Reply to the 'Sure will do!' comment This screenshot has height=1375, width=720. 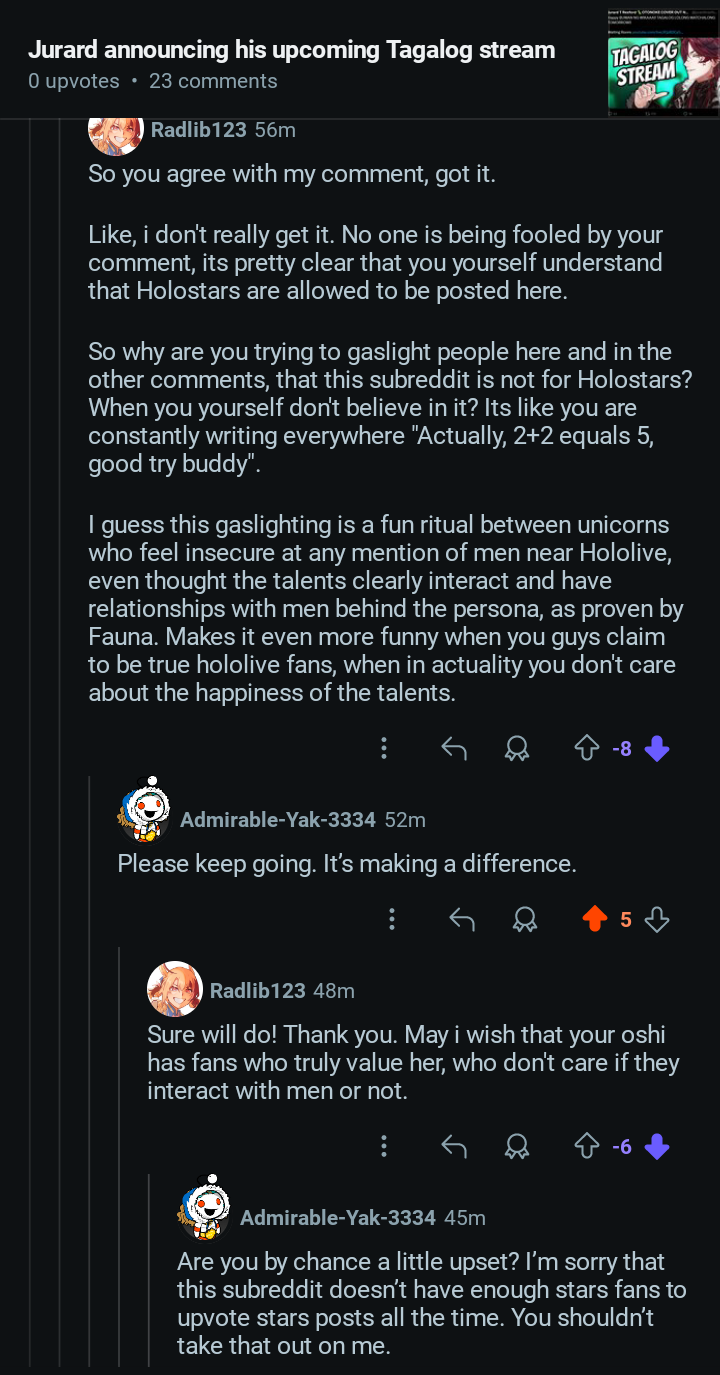pyautogui.click(x=454, y=1146)
